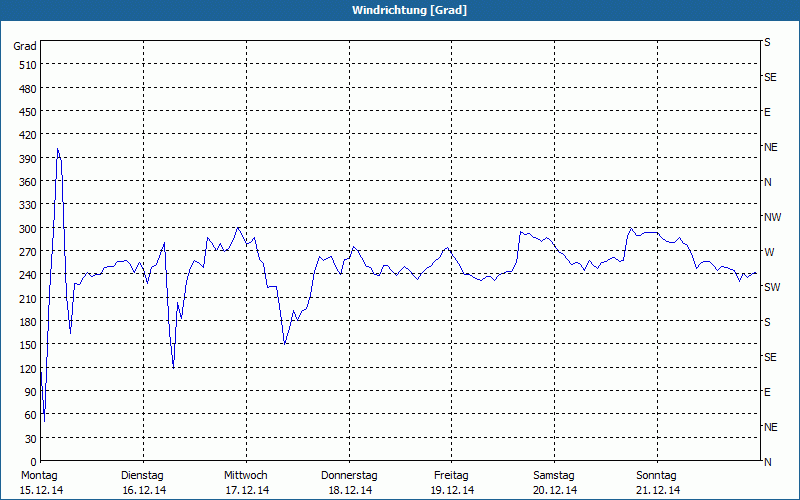Select the "90" degree axis label
The image size is (800, 500).
[x=31, y=392]
